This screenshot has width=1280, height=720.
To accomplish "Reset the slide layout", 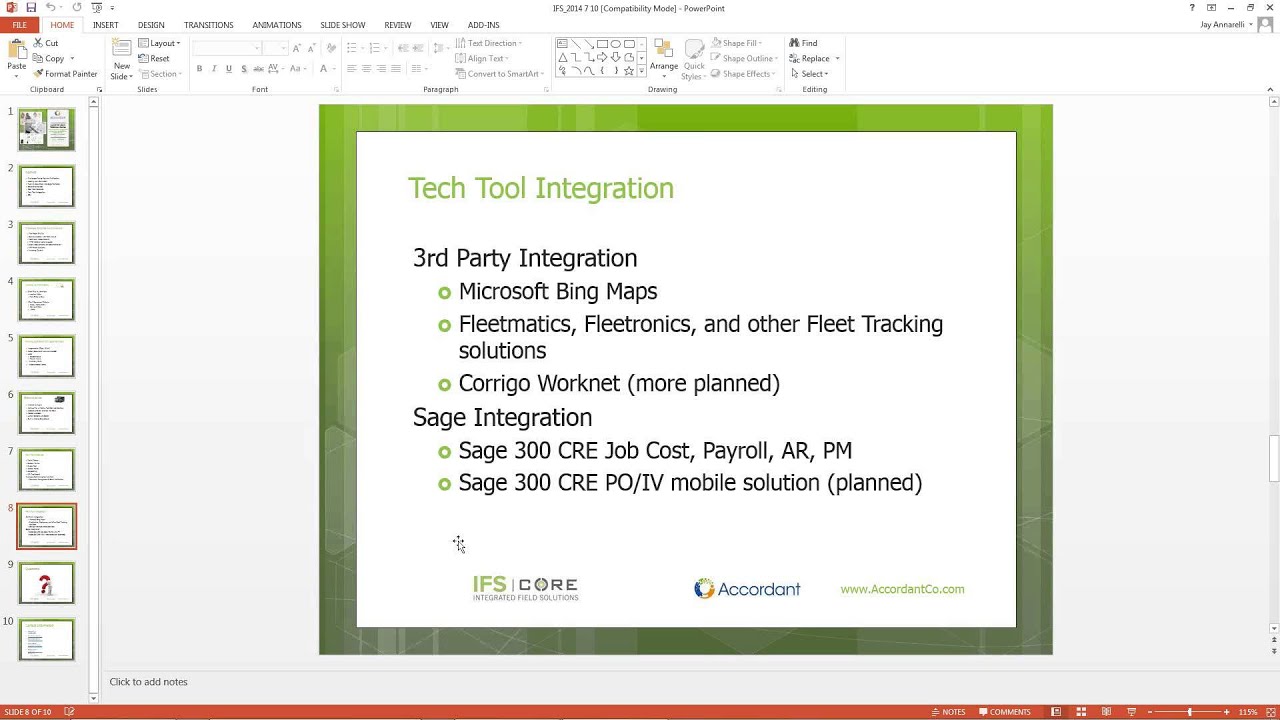I will 154,58.
